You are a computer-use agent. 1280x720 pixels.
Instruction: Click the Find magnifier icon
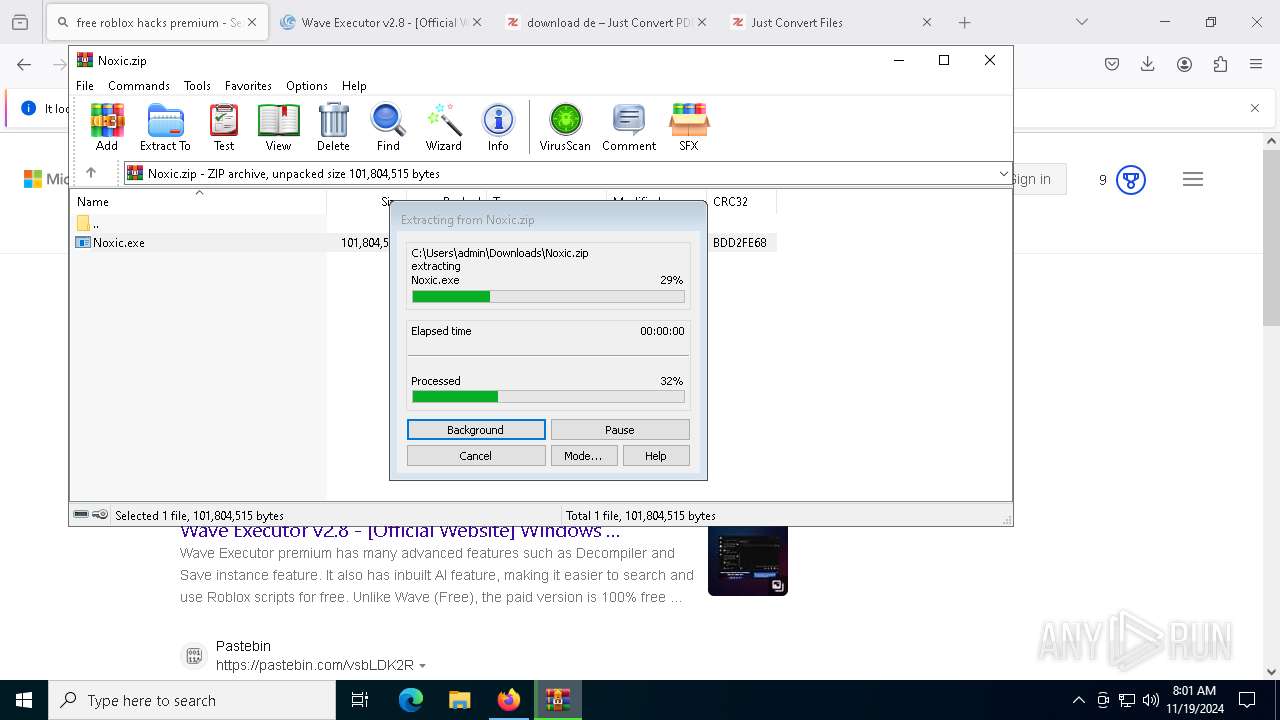pos(388,127)
